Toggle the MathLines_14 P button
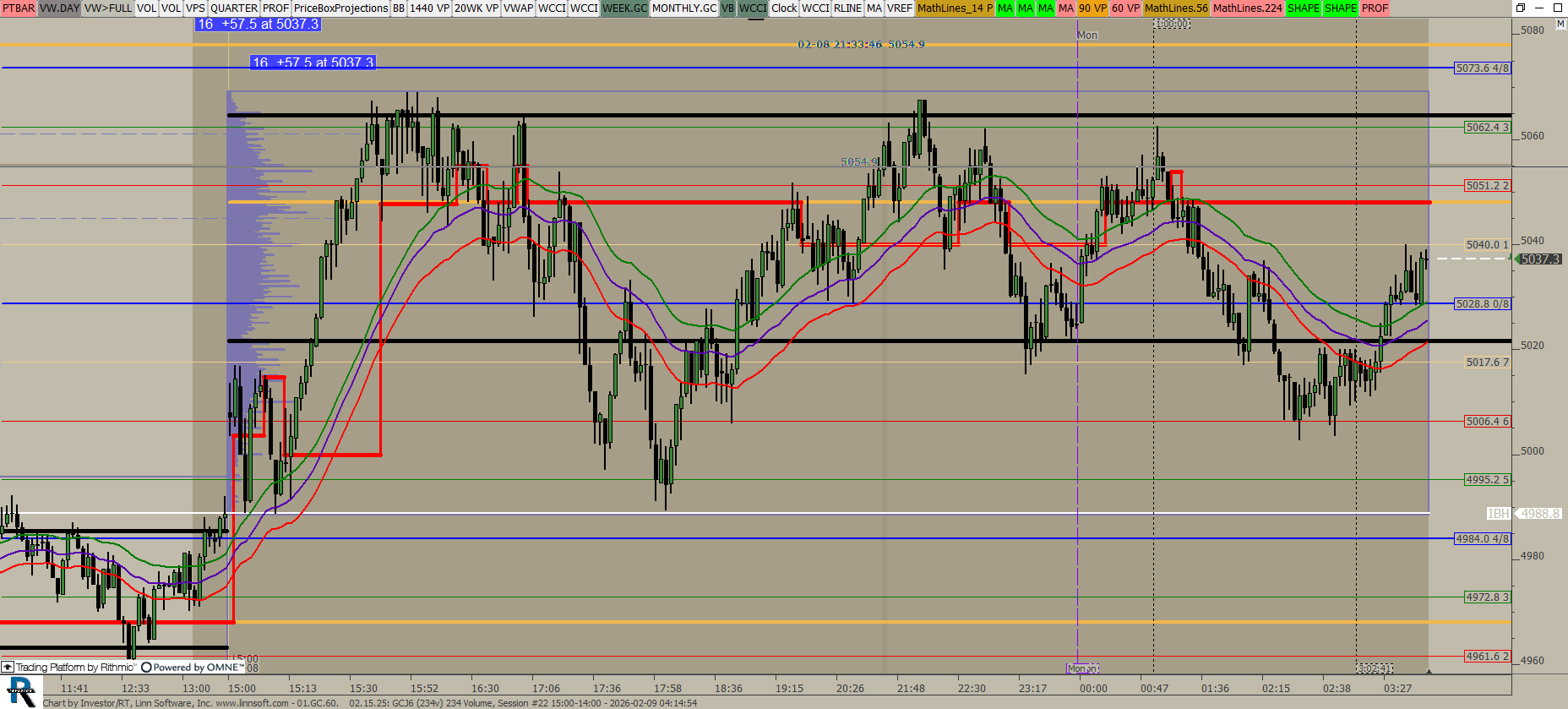 (x=955, y=8)
